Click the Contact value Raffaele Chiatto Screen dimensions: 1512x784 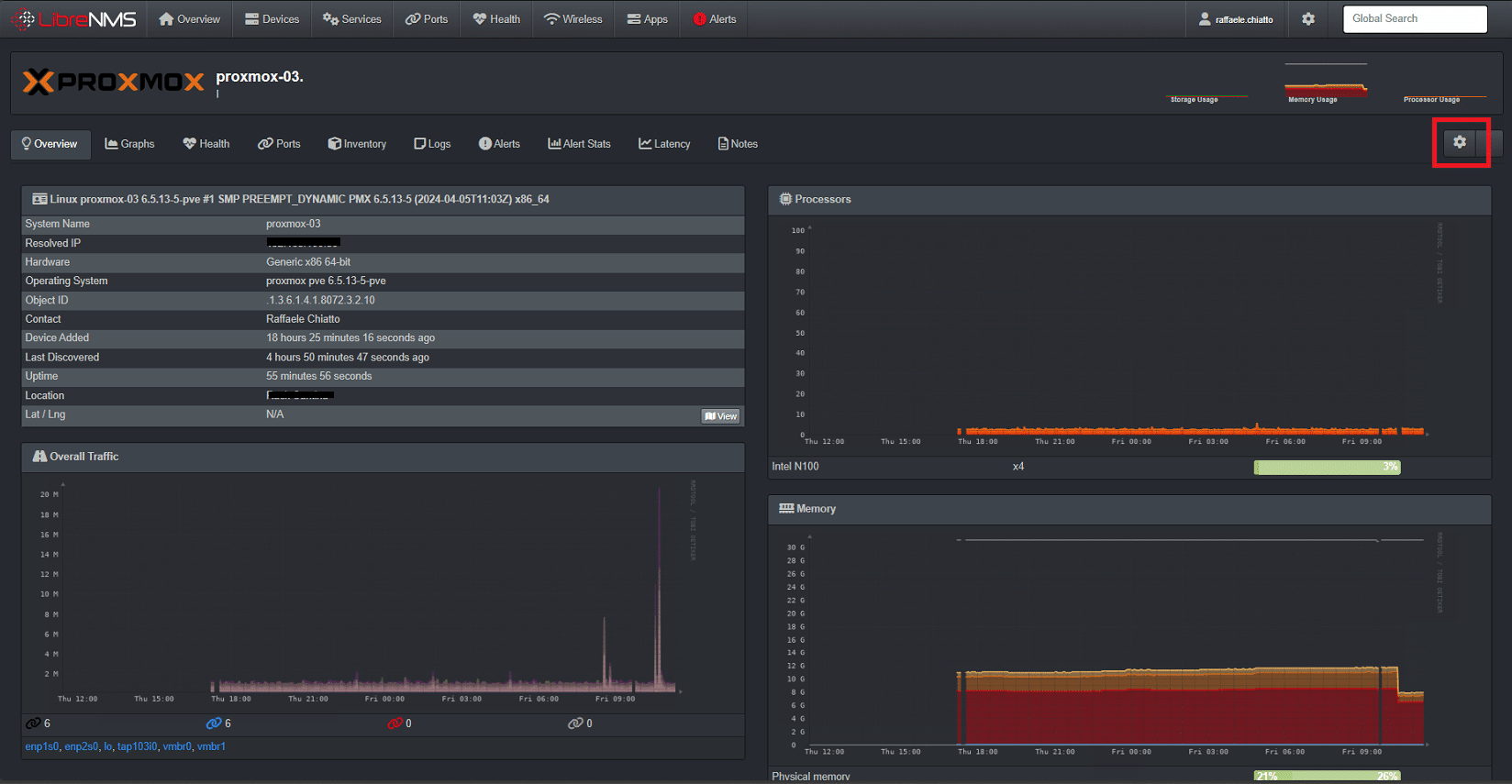[303, 319]
